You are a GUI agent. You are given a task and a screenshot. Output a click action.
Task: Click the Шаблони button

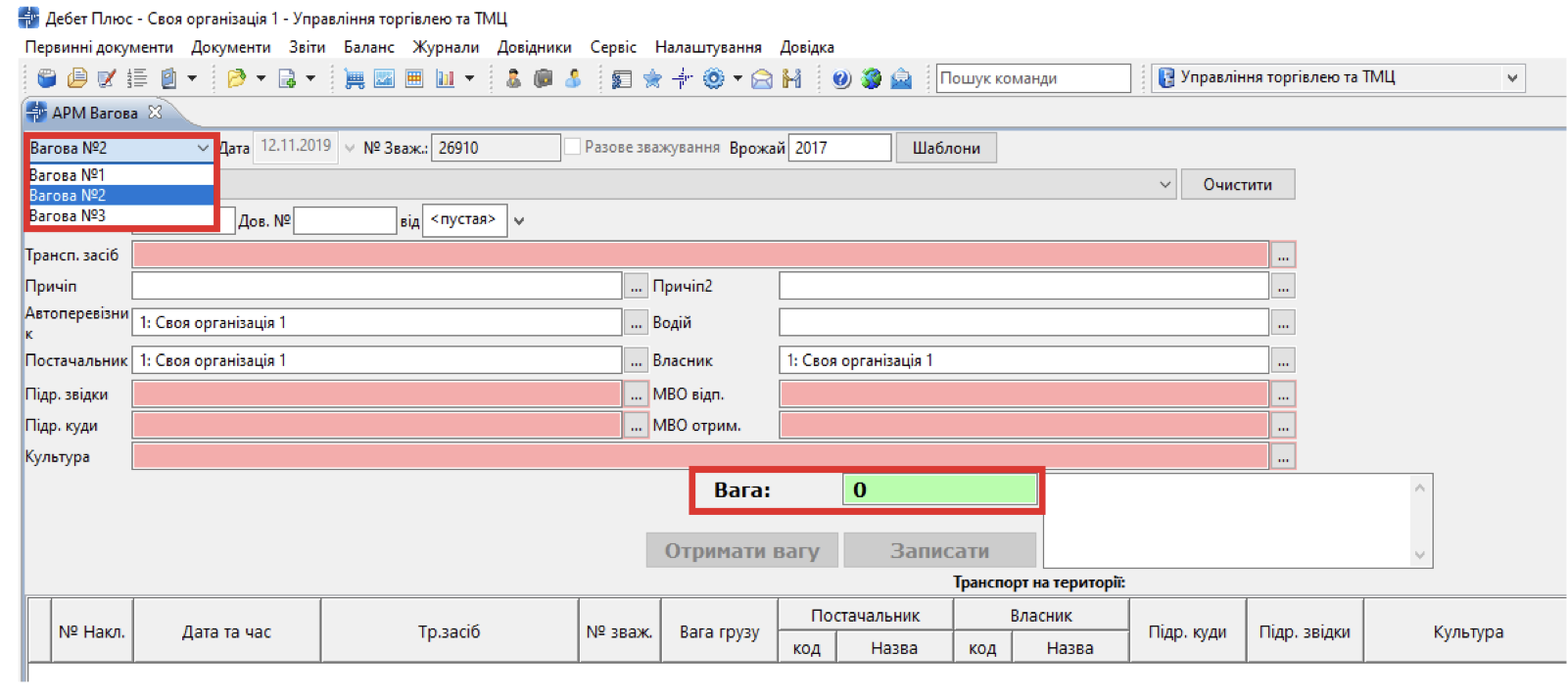(x=946, y=148)
